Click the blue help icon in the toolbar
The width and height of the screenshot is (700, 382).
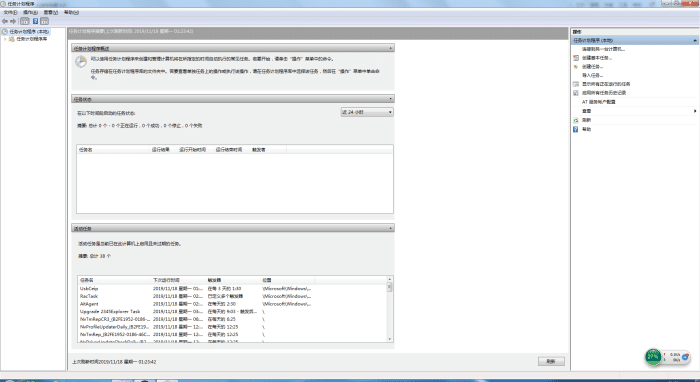click(35, 21)
